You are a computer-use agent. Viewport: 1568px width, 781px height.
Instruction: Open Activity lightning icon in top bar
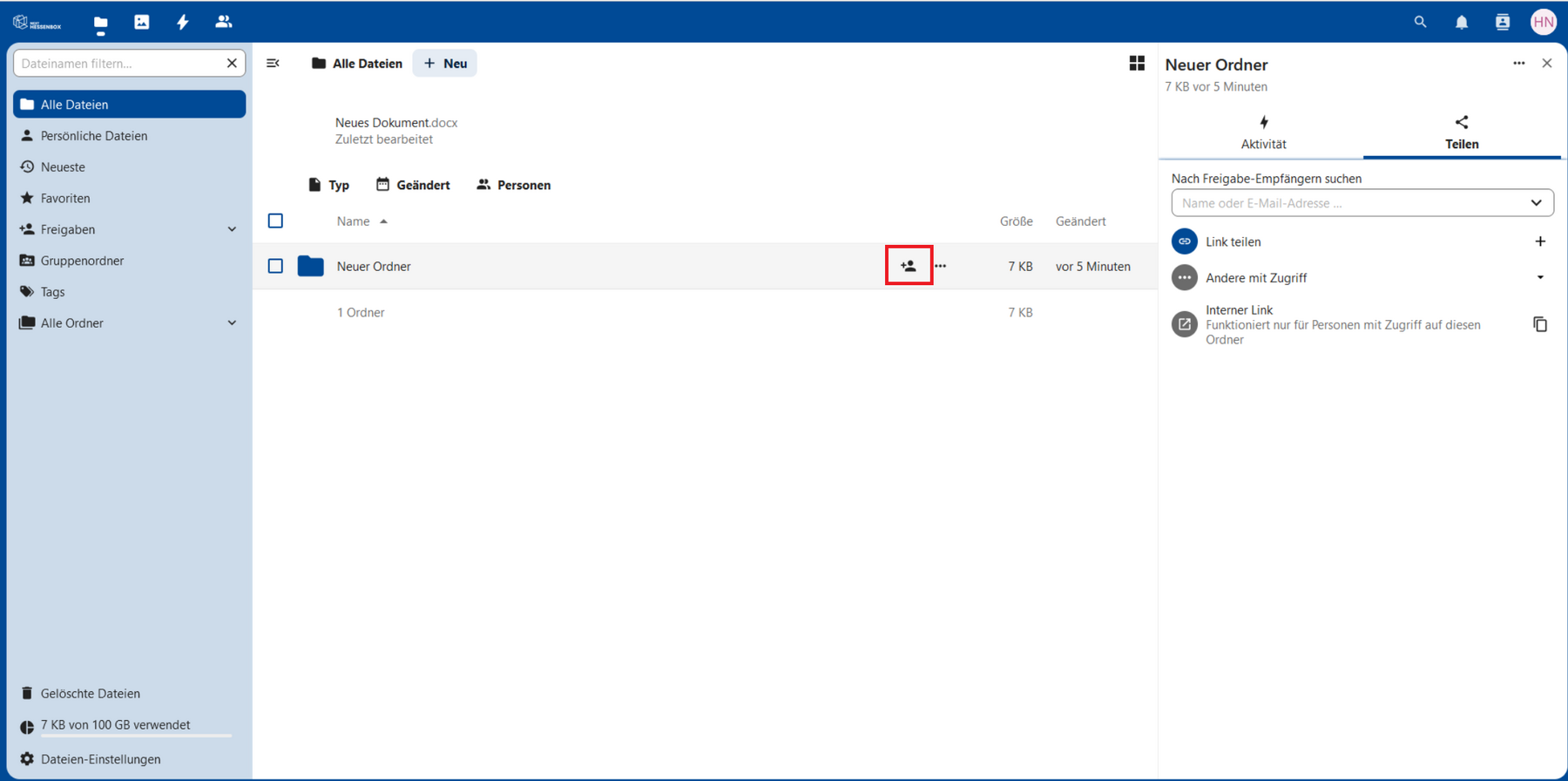pyautogui.click(x=182, y=23)
